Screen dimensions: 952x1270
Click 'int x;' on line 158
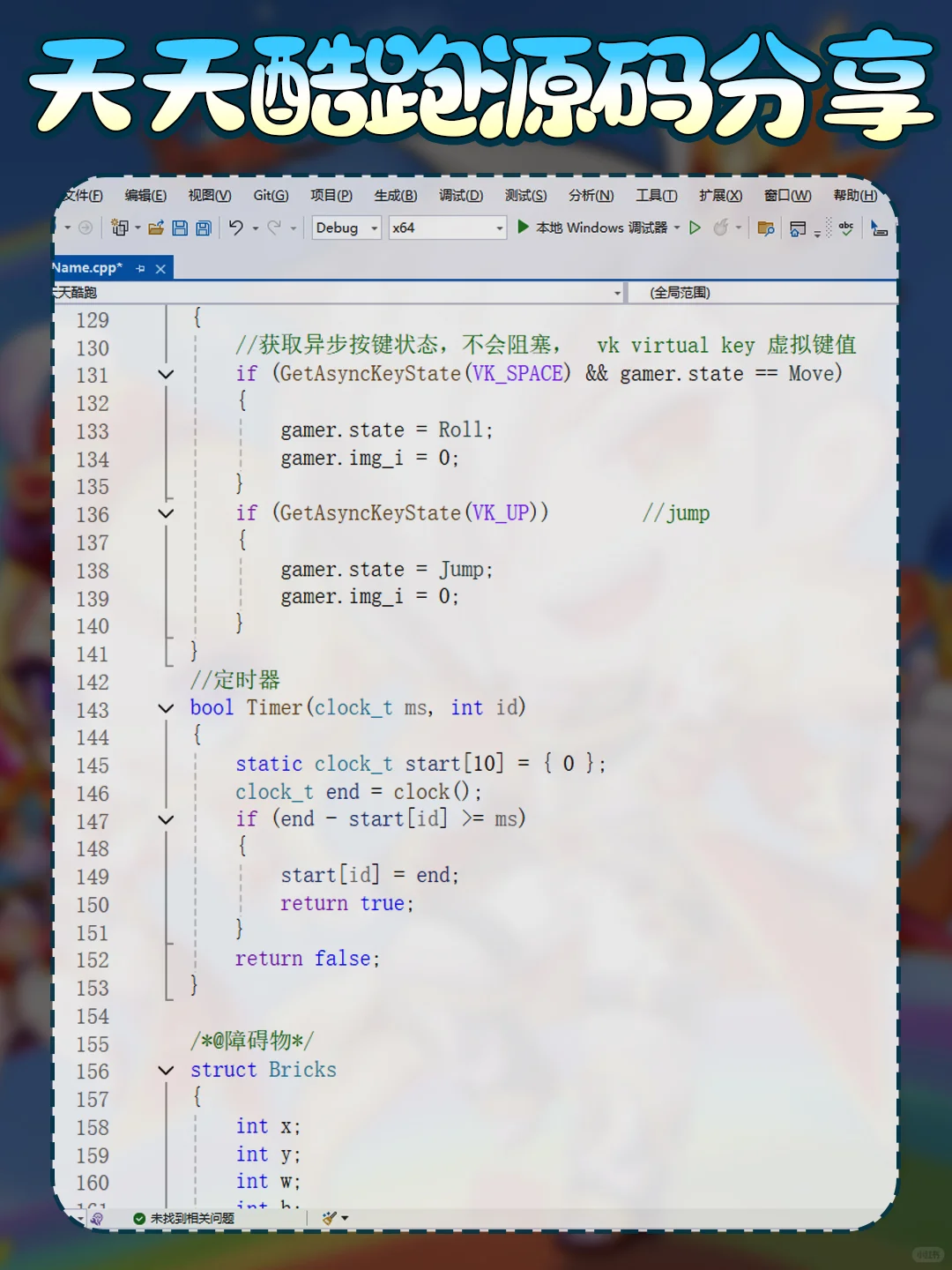tap(268, 1126)
